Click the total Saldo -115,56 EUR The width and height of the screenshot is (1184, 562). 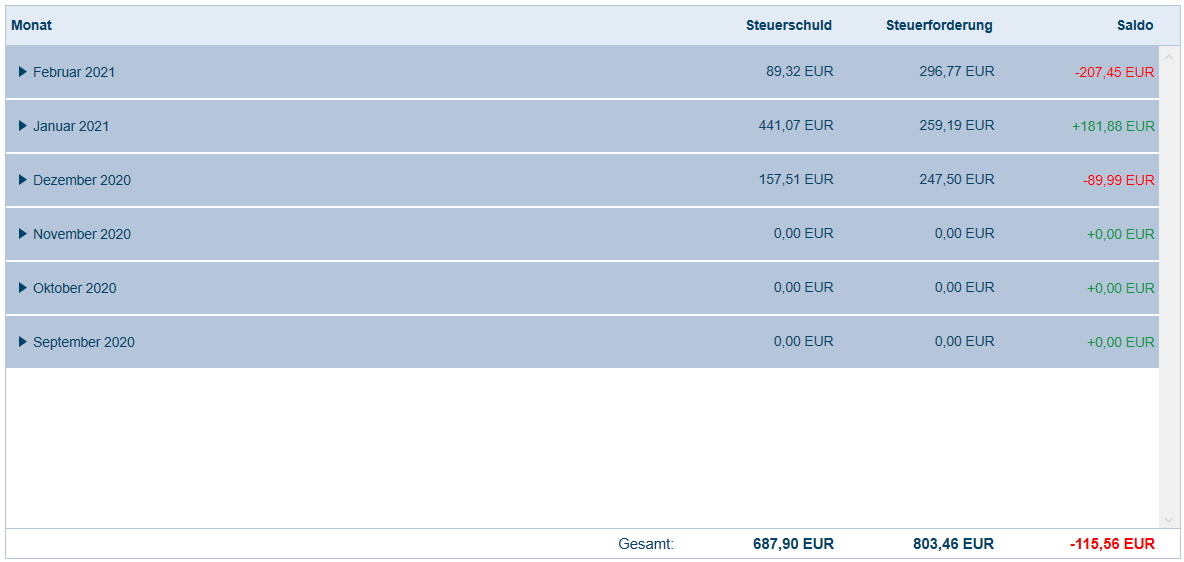(x=1112, y=544)
